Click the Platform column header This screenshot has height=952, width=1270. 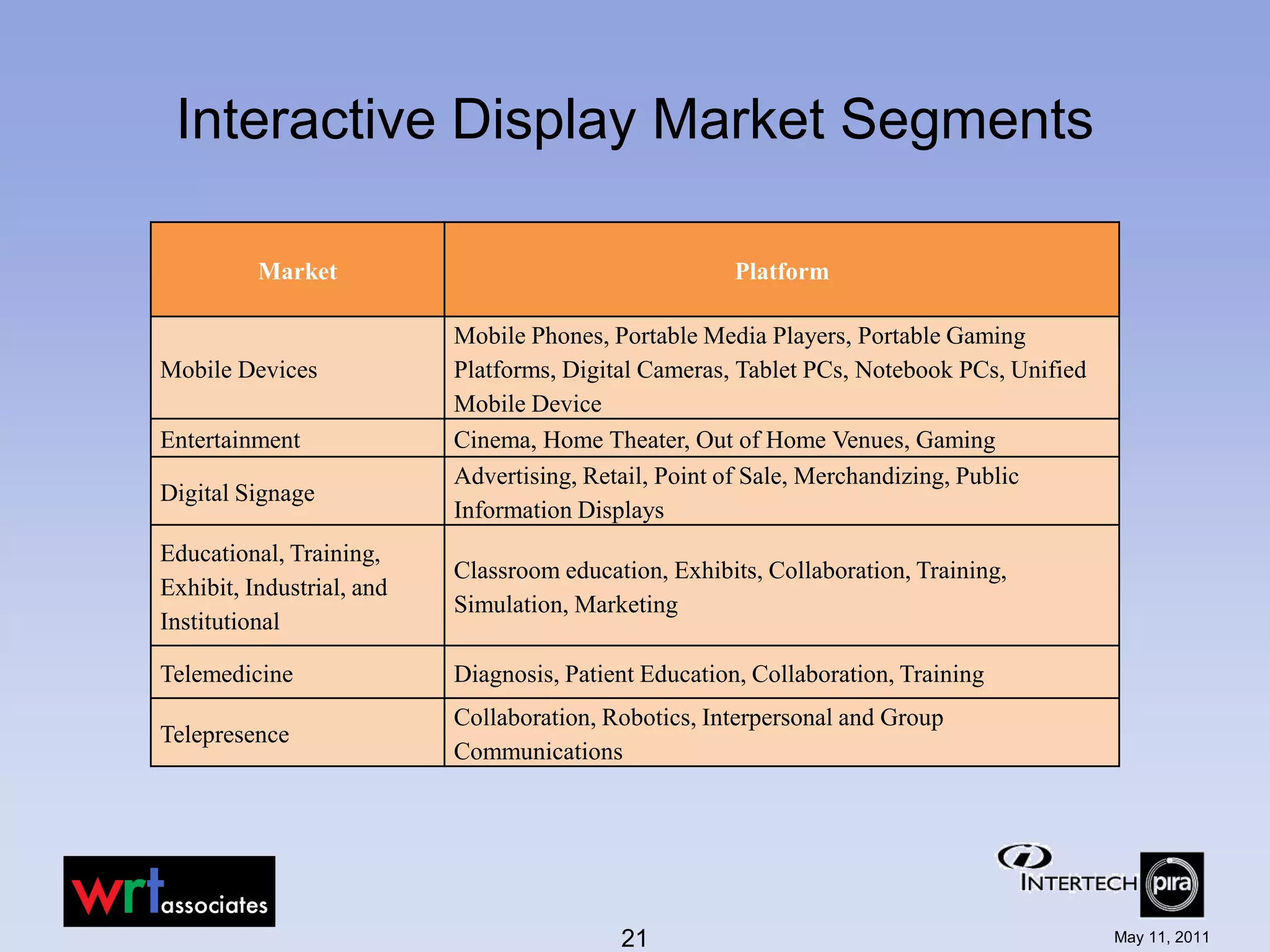pyautogui.click(x=782, y=270)
